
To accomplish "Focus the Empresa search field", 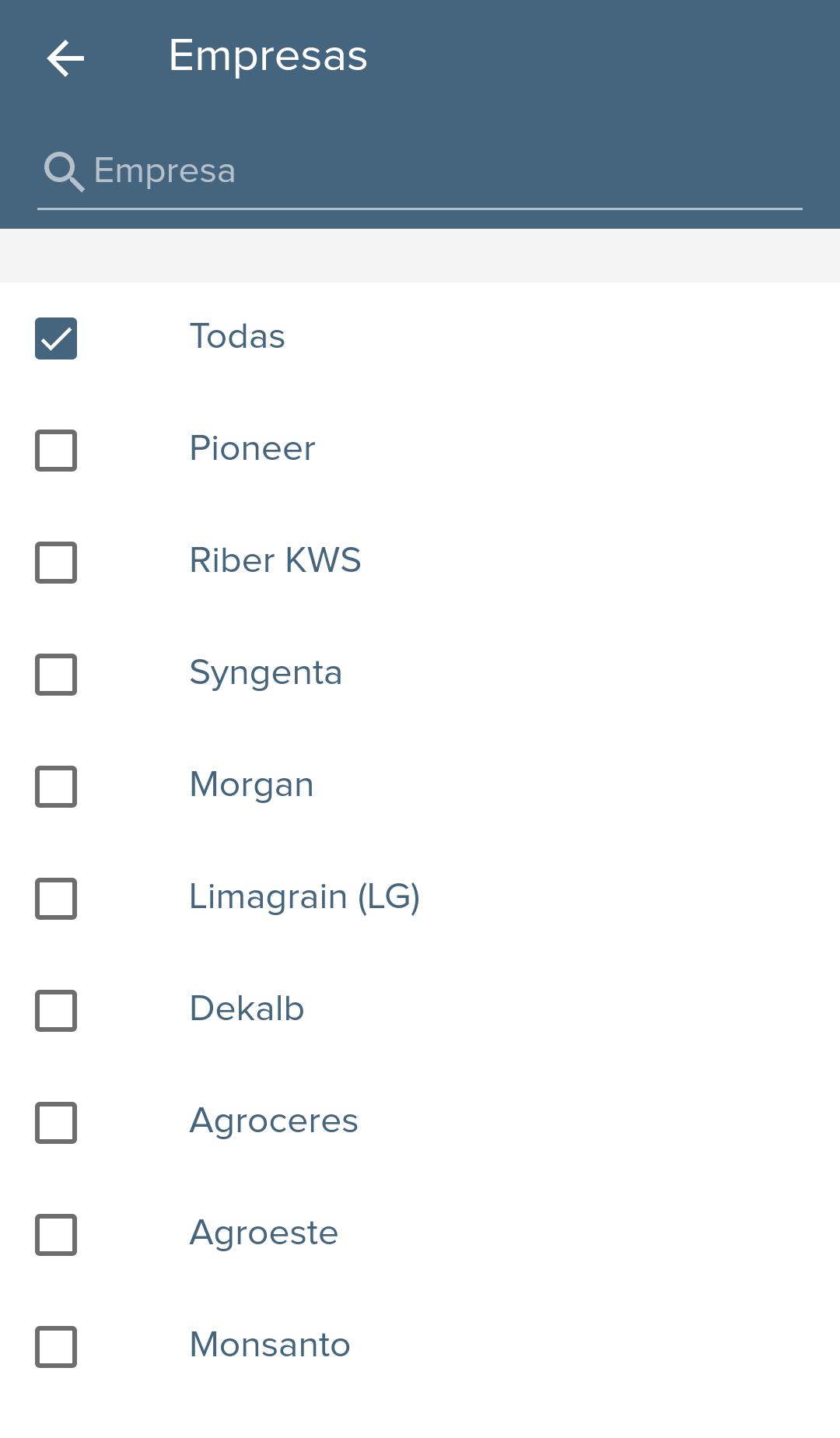I will pos(420,171).
